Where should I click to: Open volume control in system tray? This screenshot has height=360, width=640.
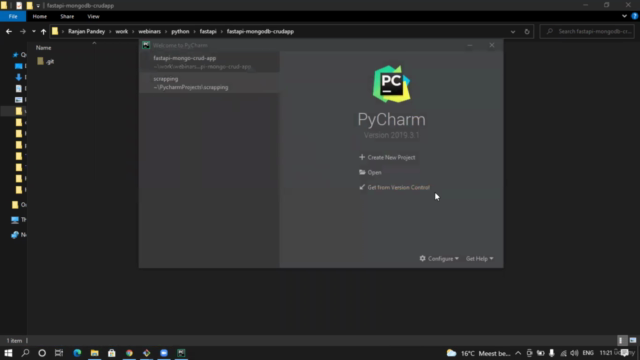pyautogui.click(x=574, y=353)
